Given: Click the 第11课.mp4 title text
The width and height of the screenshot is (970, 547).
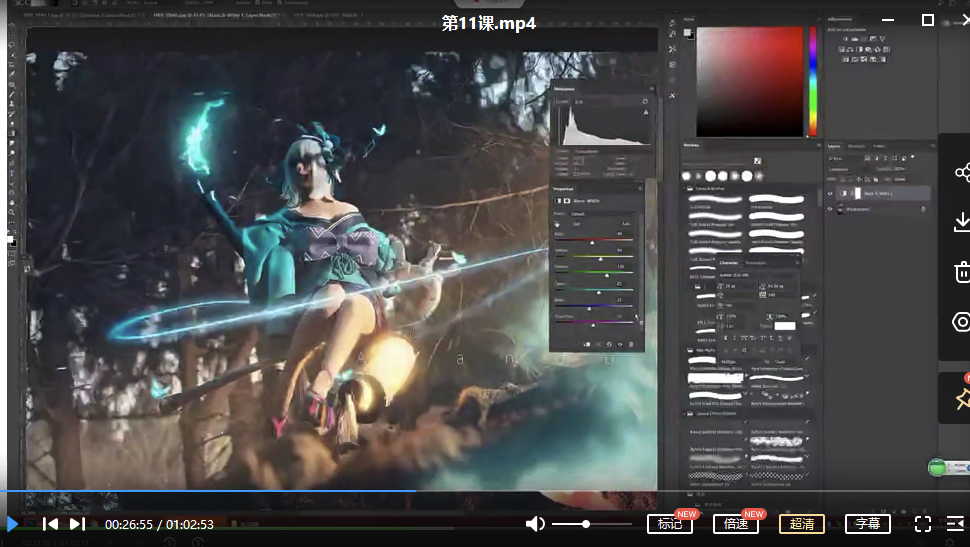Looking at the screenshot, I should coord(489,24).
